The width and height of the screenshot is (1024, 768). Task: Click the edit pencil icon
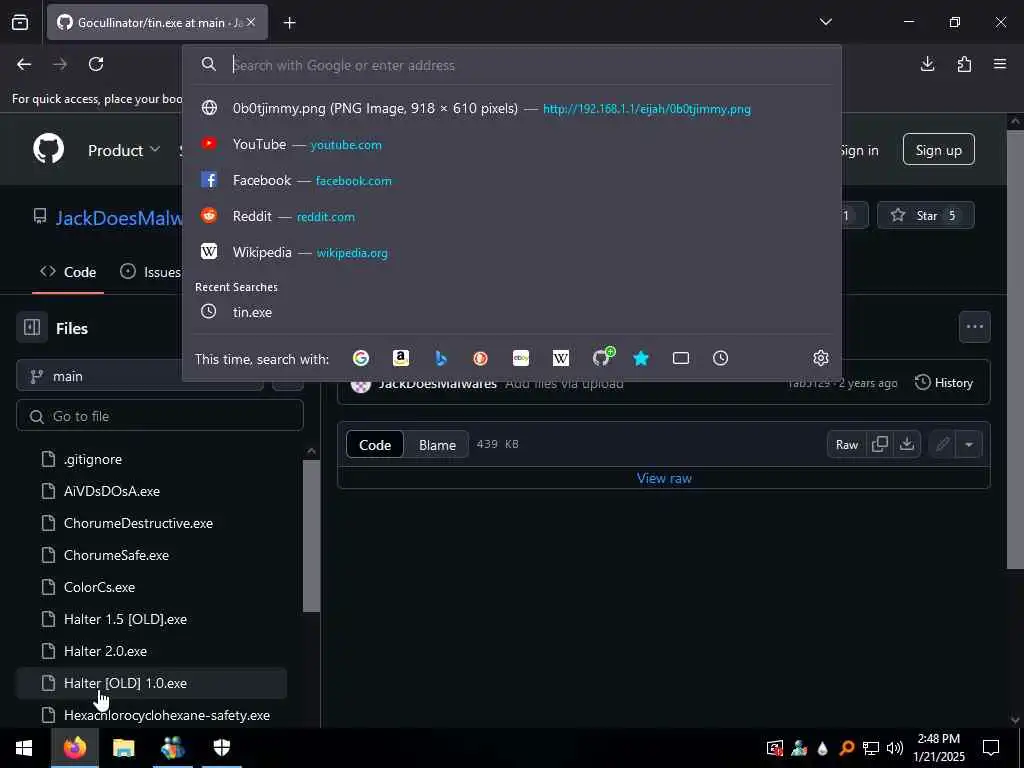[942, 445]
